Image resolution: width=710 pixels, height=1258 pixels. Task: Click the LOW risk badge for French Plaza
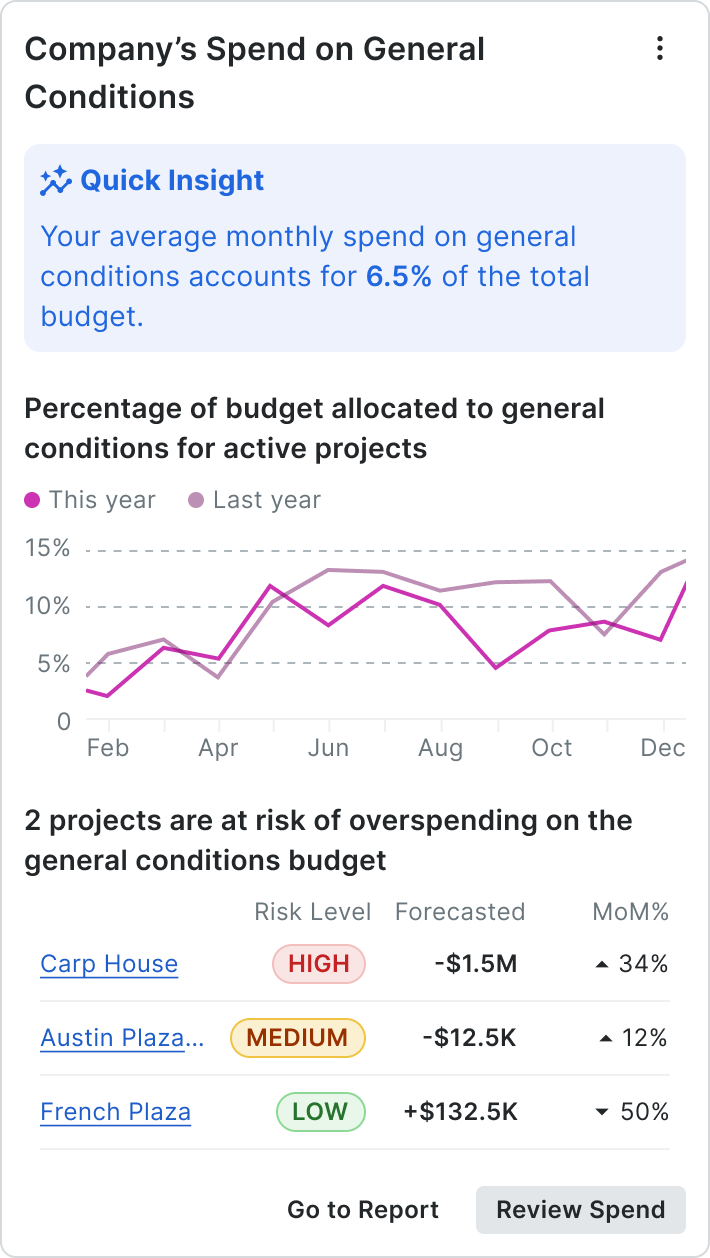coord(320,1111)
